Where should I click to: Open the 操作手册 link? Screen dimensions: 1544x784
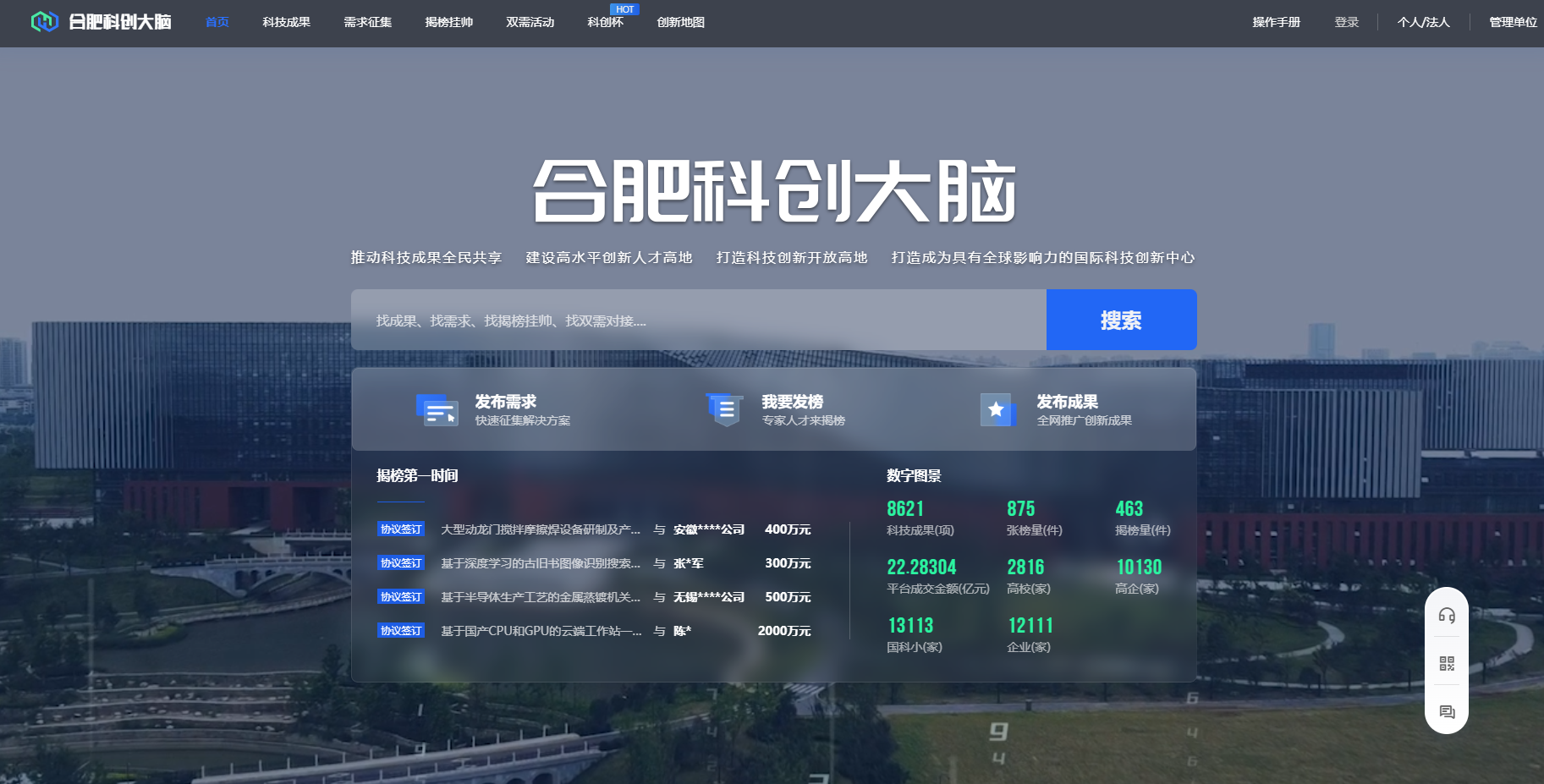pos(1276,23)
